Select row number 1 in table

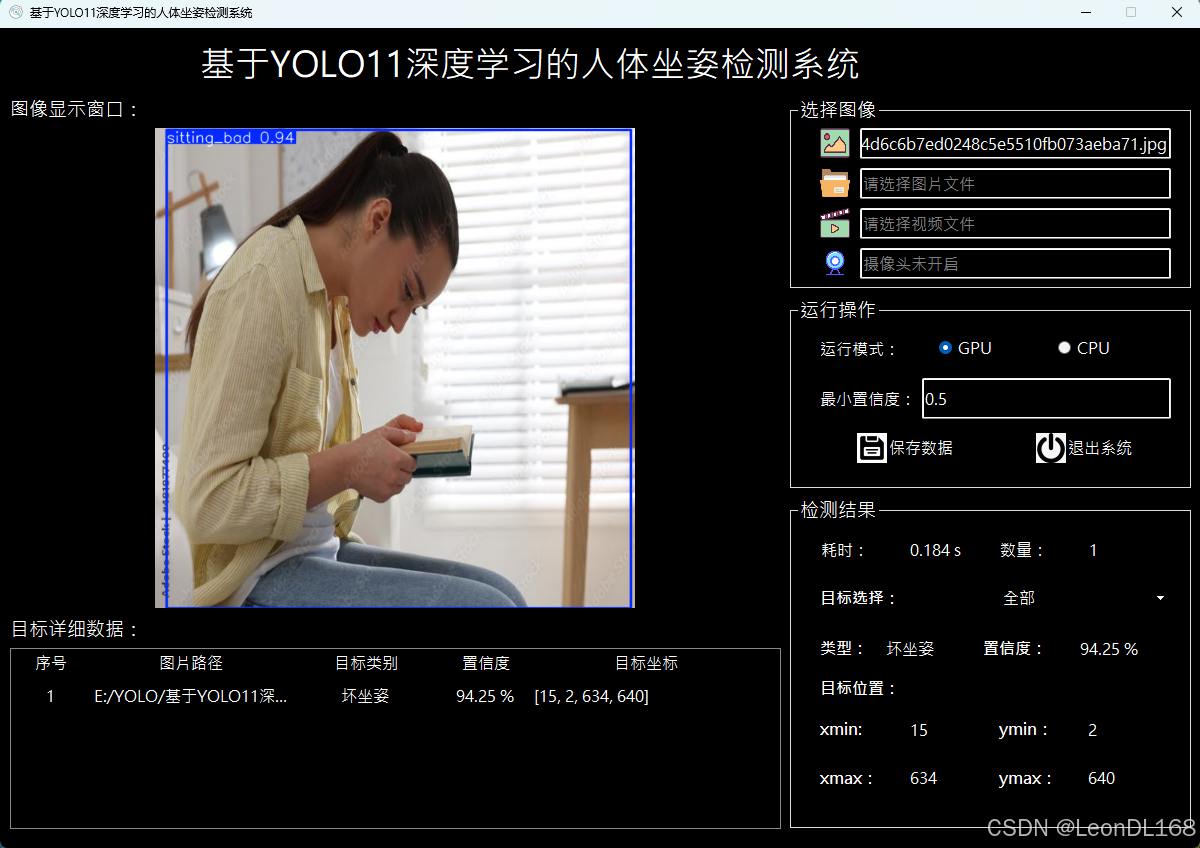coord(51,696)
